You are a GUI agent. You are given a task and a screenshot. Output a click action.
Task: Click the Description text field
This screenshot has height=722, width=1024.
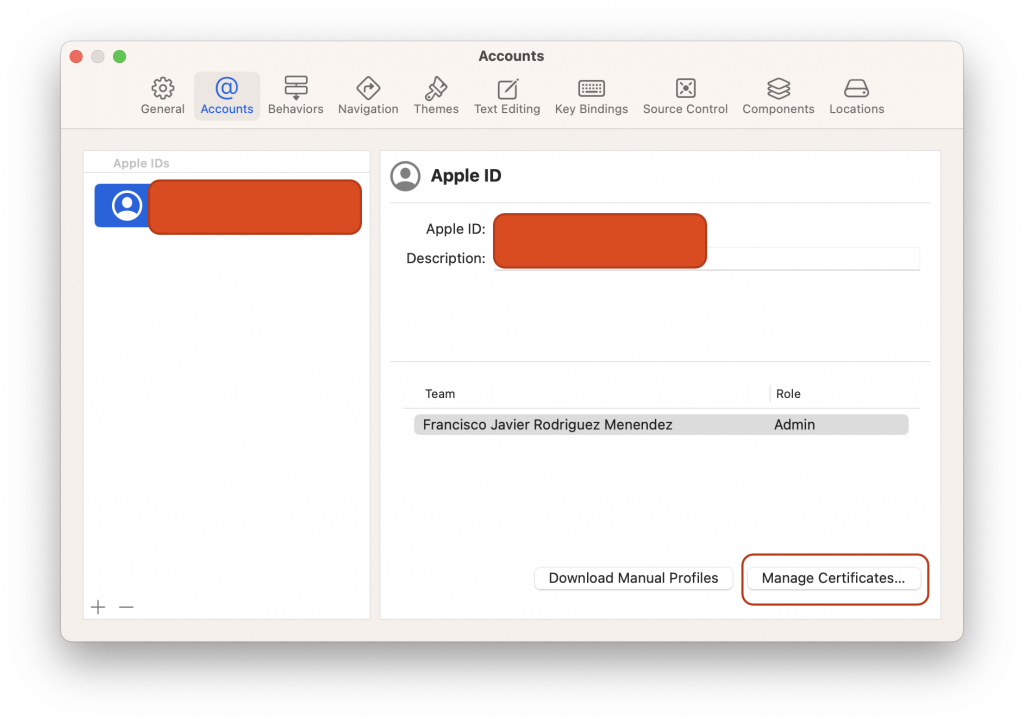point(812,258)
